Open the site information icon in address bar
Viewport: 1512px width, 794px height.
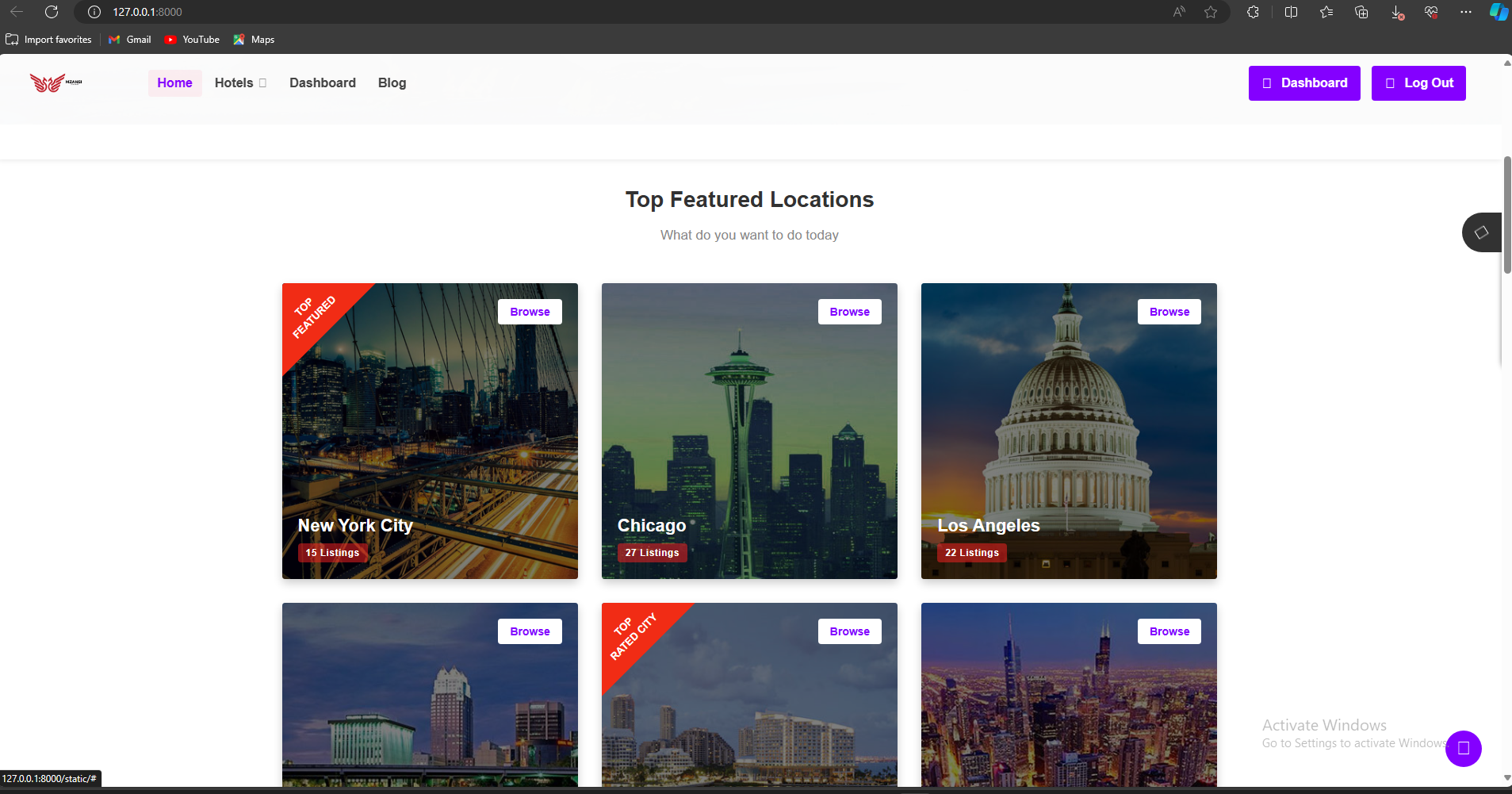[x=94, y=12]
